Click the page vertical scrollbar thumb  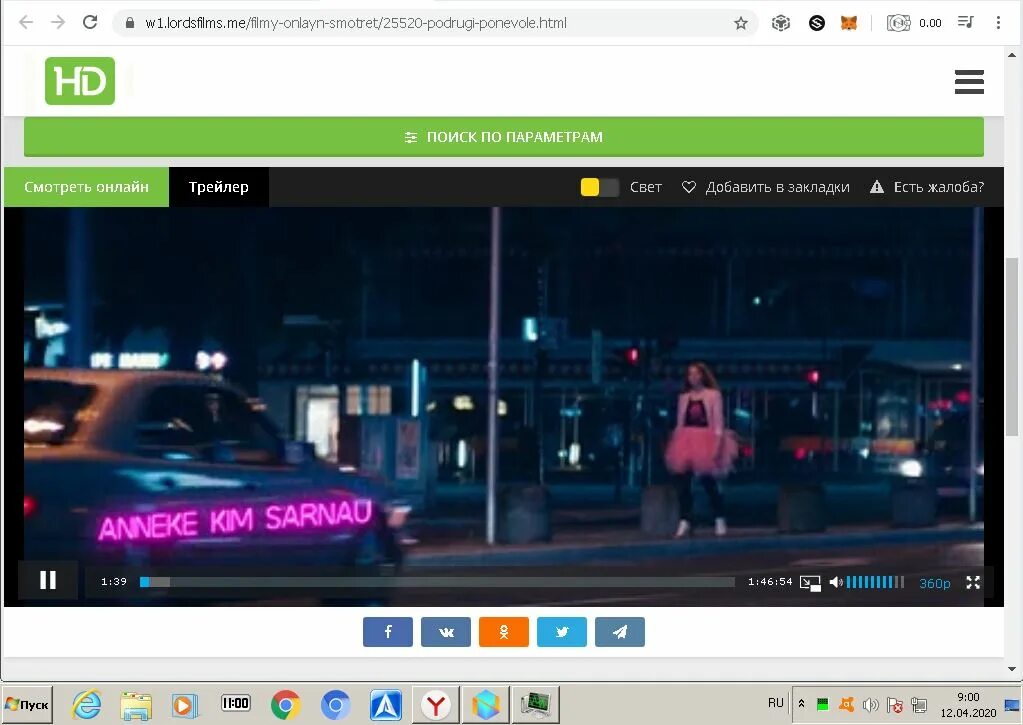point(1011,346)
